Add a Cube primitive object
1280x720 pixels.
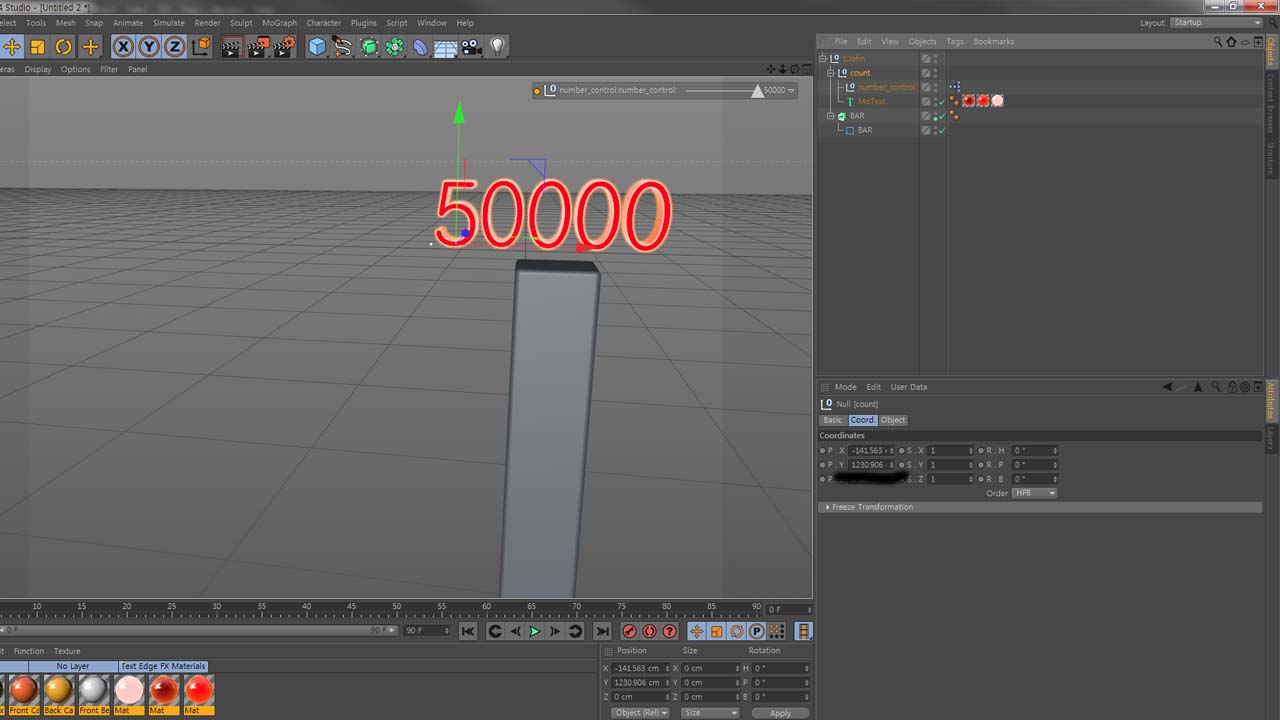[317, 47]
